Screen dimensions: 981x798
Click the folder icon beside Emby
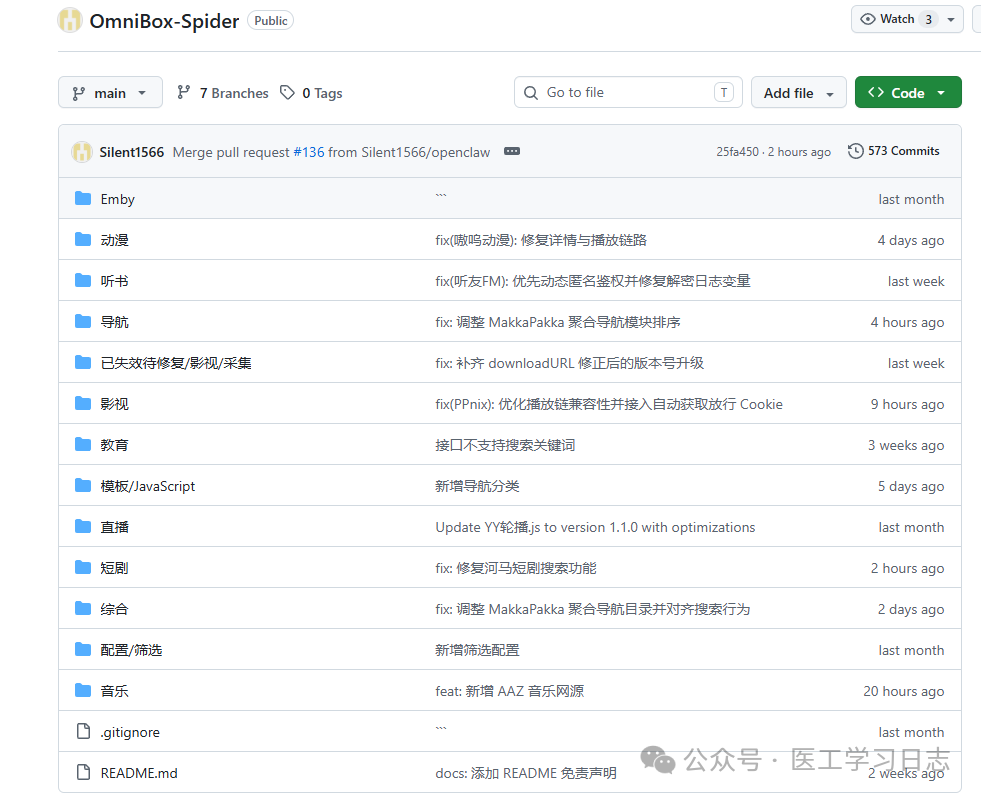[82, 198]
